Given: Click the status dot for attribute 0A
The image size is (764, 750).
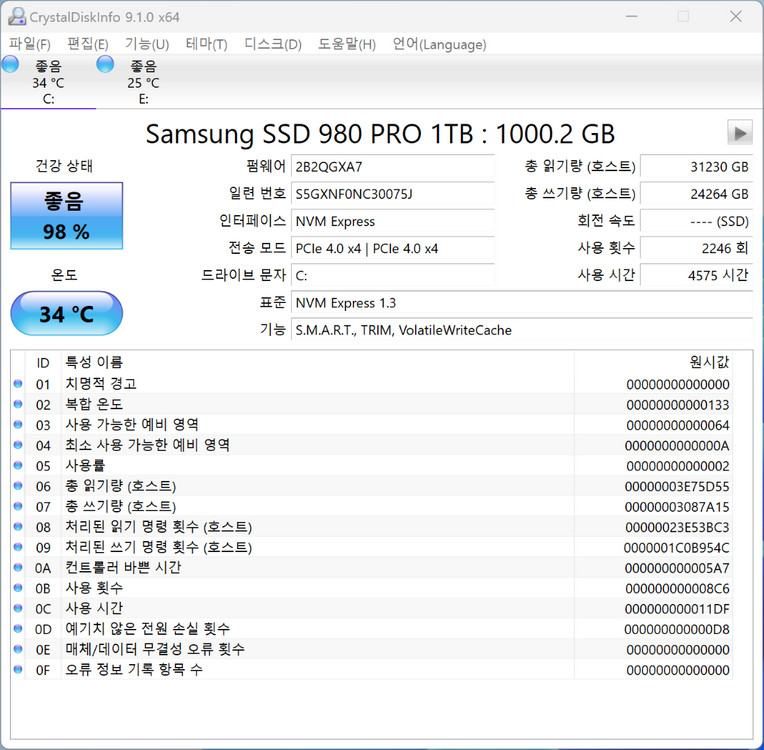Looking at the screenshot, I should point(18,568).
